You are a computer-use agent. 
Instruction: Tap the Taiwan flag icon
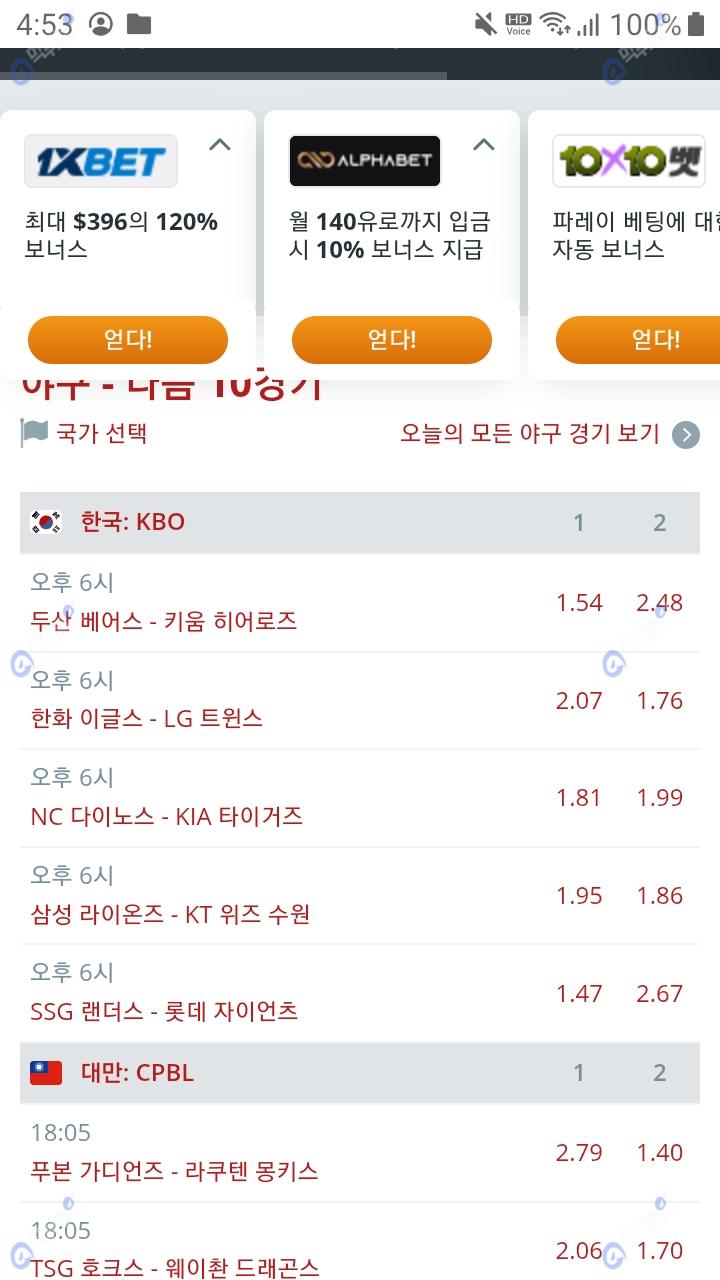[46, 1073]
